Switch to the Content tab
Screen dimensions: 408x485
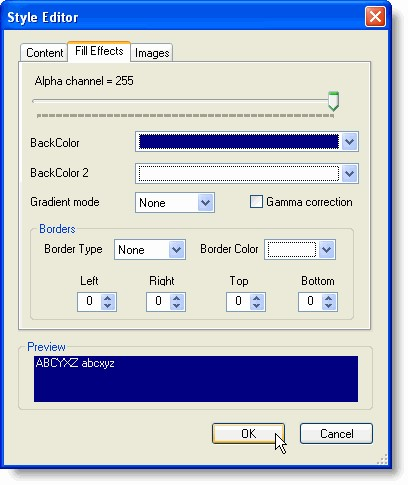click(44, 53)
